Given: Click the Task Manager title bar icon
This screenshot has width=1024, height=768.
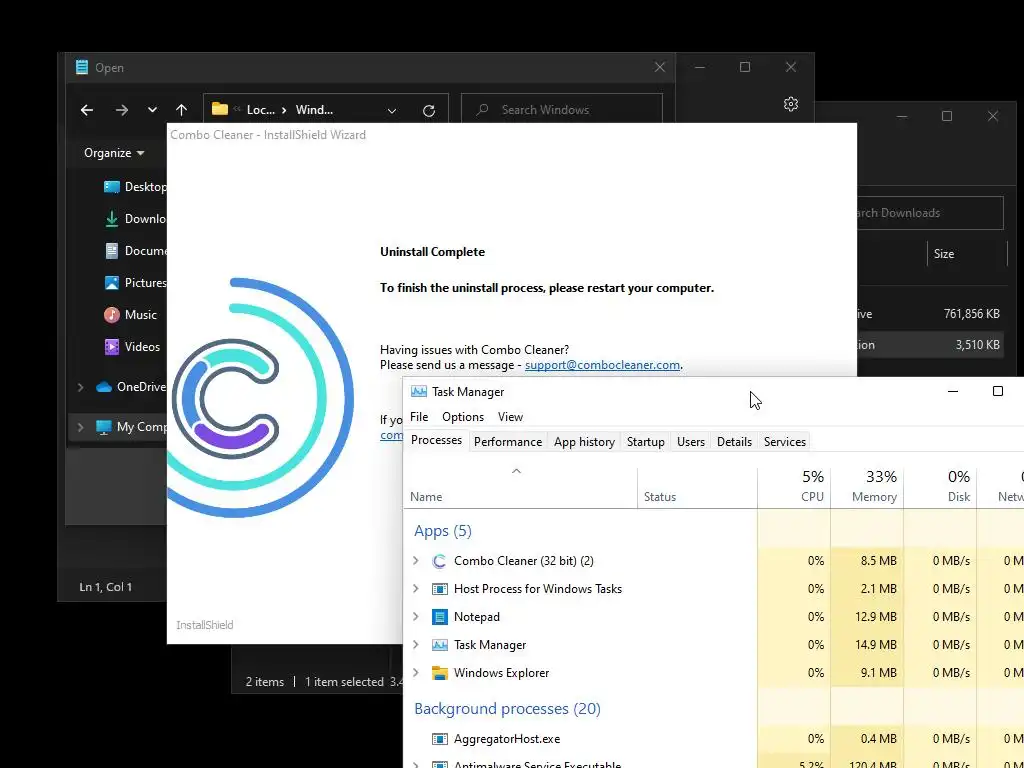Looking at the screenshot, I should 419,391.
